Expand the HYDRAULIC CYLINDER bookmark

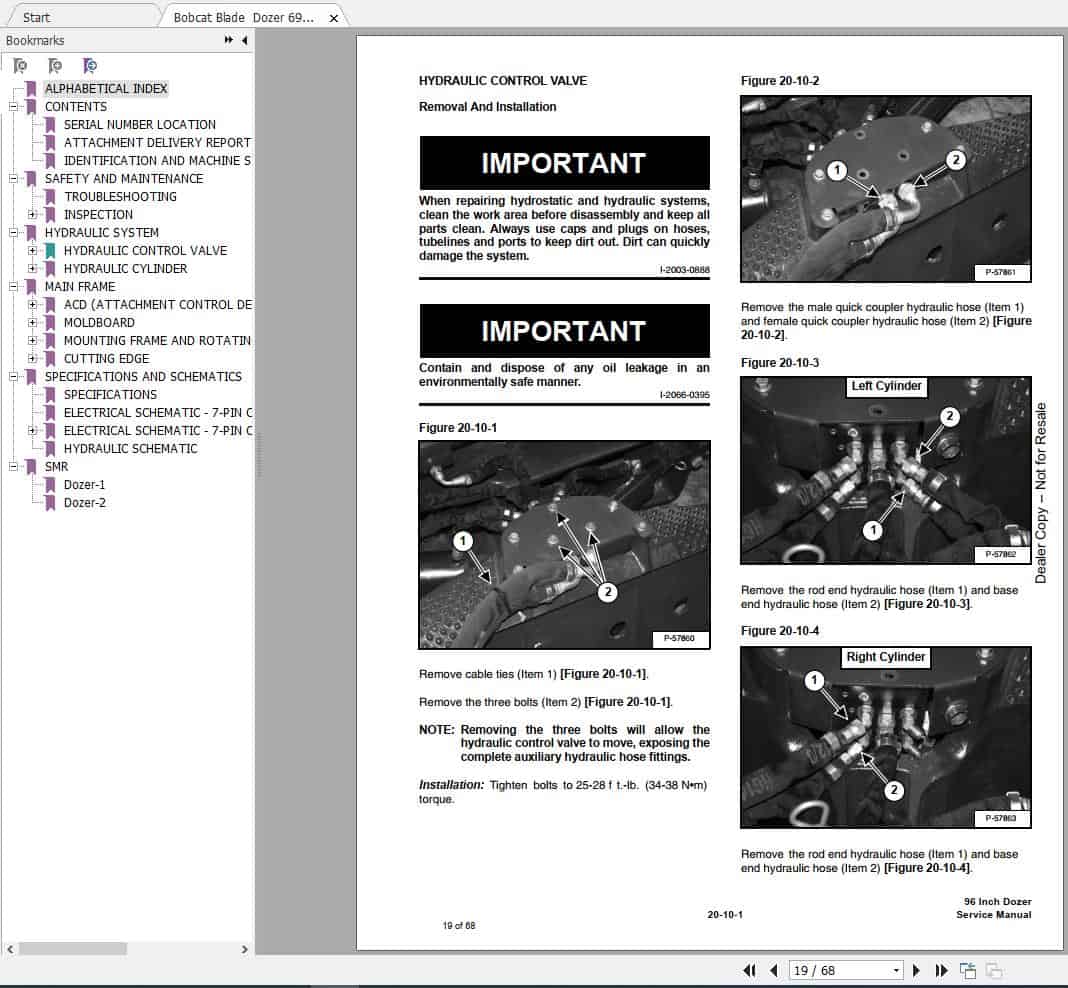pyautogui.click(x=32, y=268)
